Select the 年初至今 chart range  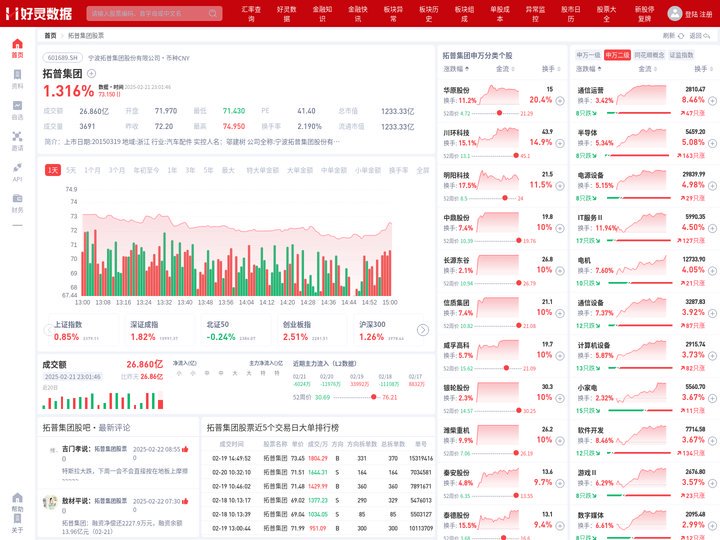click(x=146, y=170)
